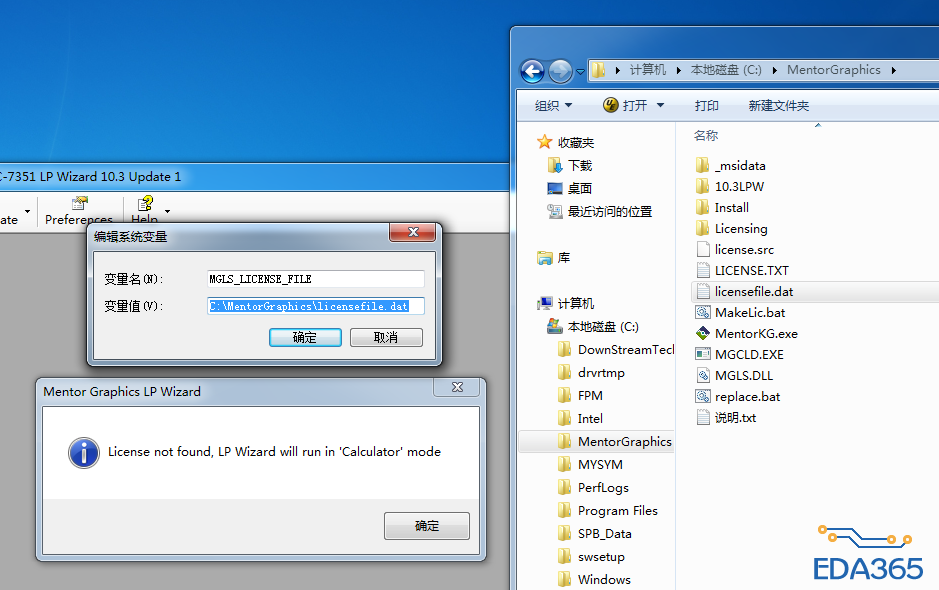Select the Install folder icon
This screenshot has height=590, width=939.
tap(702, 207)
